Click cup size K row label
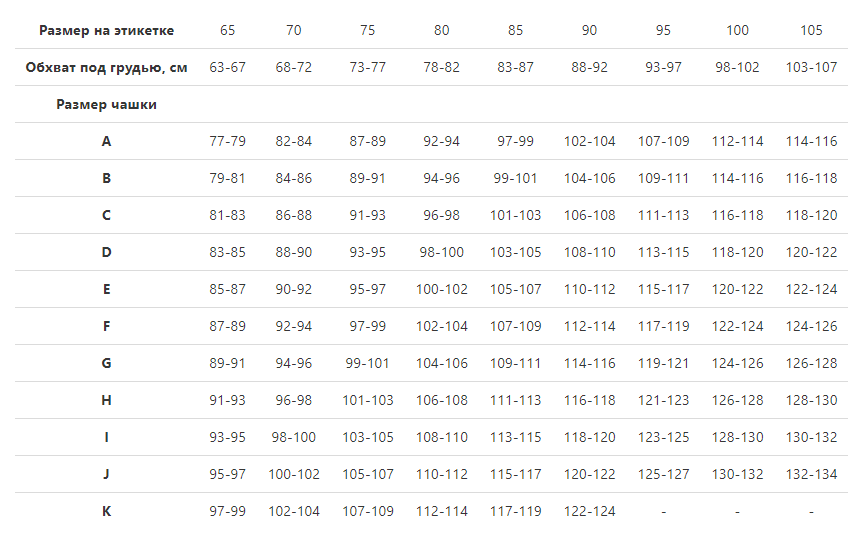The width and height of the screenshot is (860, 554). [x=106, y=511]
